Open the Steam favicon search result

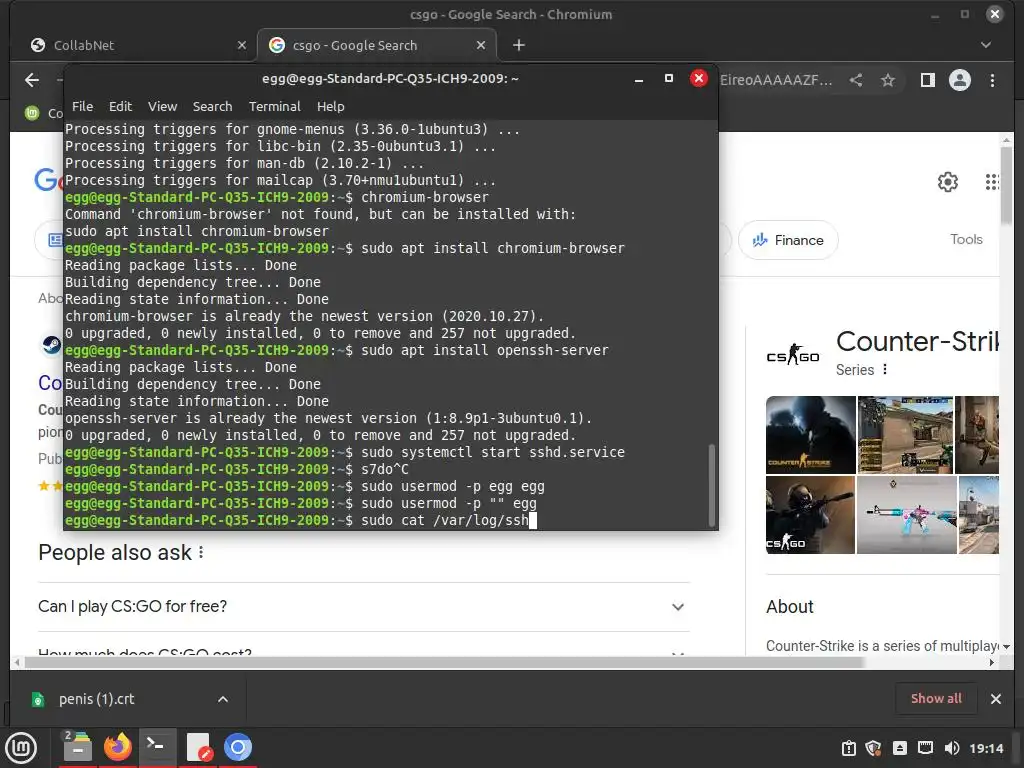tap(52, 344)
